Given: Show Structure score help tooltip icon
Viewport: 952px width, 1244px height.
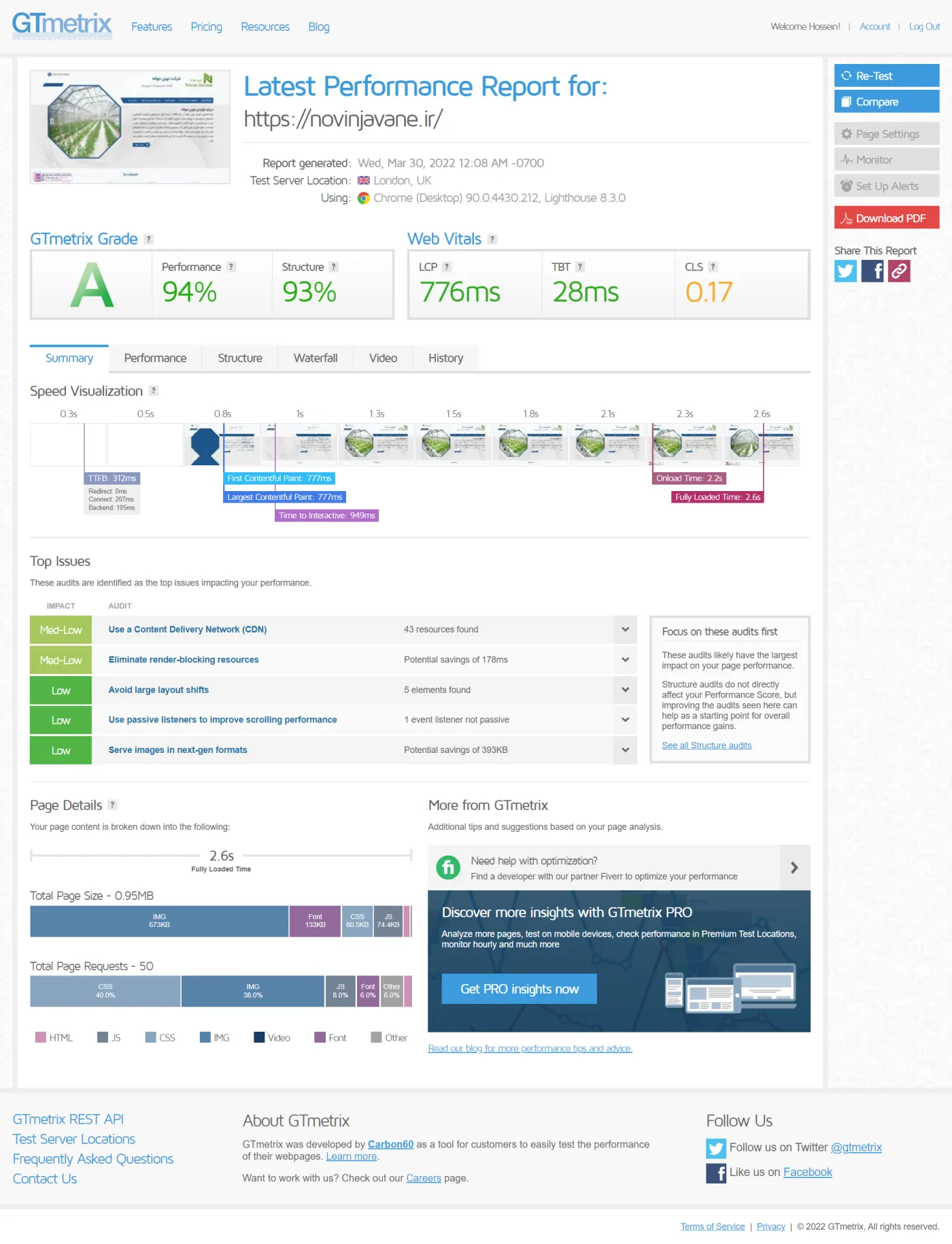Looking at the screenshot, I should click(333, 267).
